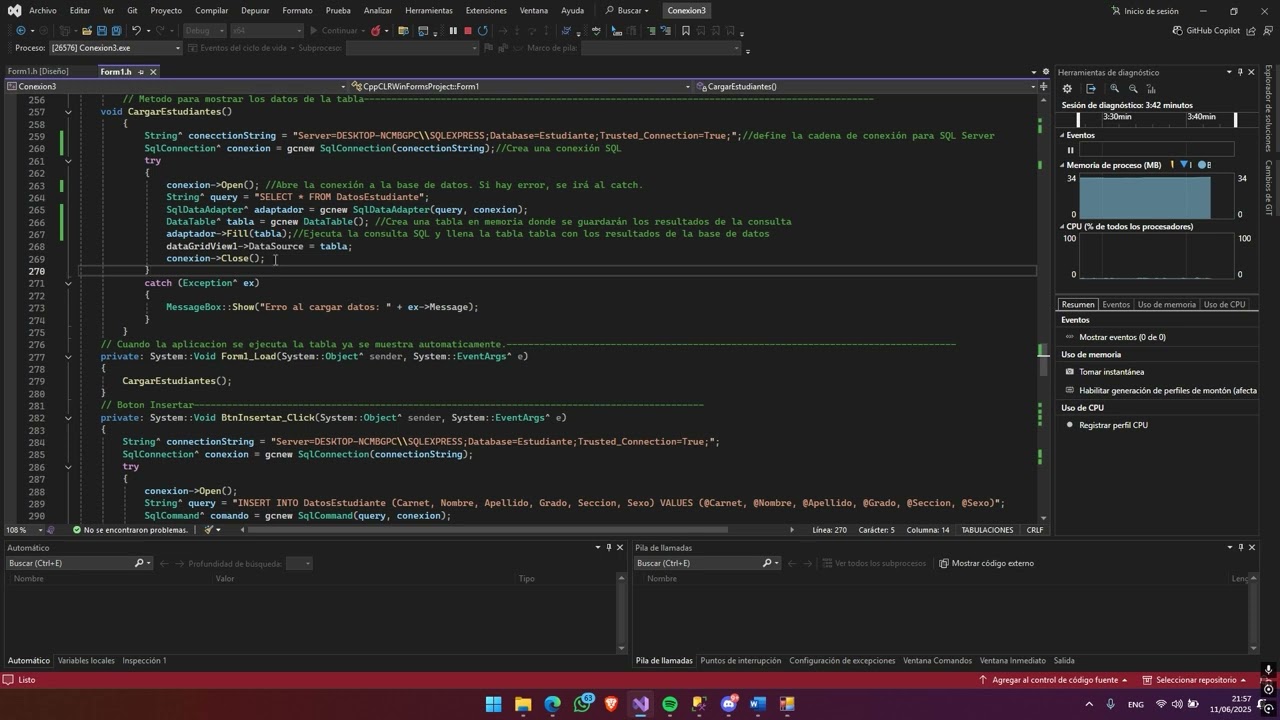Click the Open File folder icon
The image size is (1280, 720).
click(x=87, y=31)
